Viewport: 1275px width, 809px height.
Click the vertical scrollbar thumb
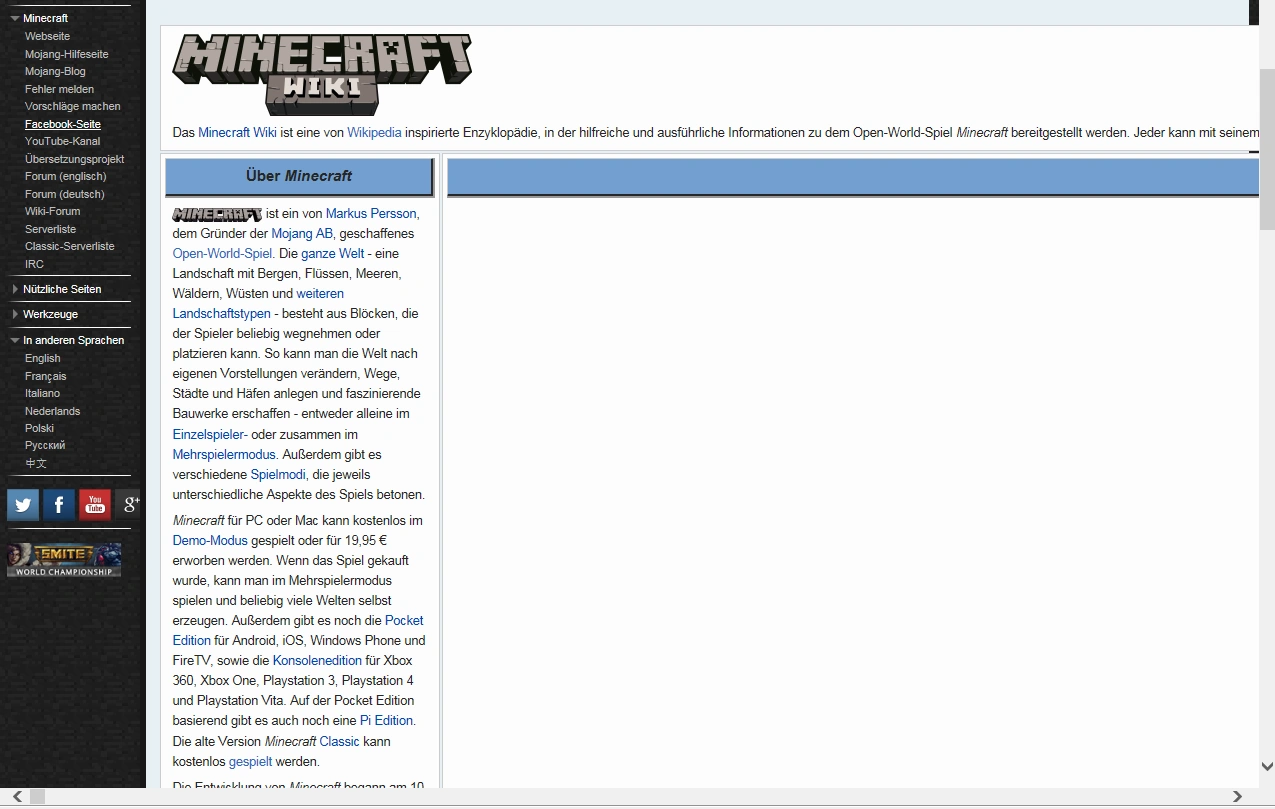click(x=1267, y=148)
